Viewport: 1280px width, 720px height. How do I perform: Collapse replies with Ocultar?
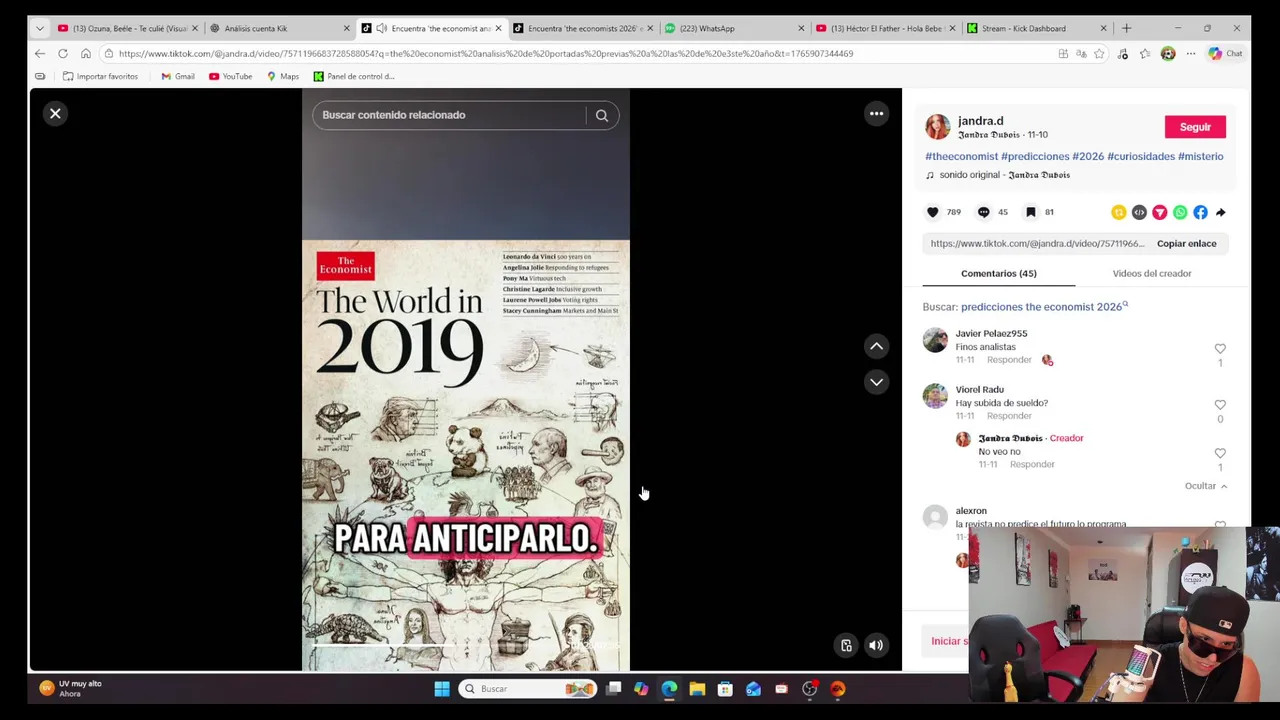[1205, 486]
